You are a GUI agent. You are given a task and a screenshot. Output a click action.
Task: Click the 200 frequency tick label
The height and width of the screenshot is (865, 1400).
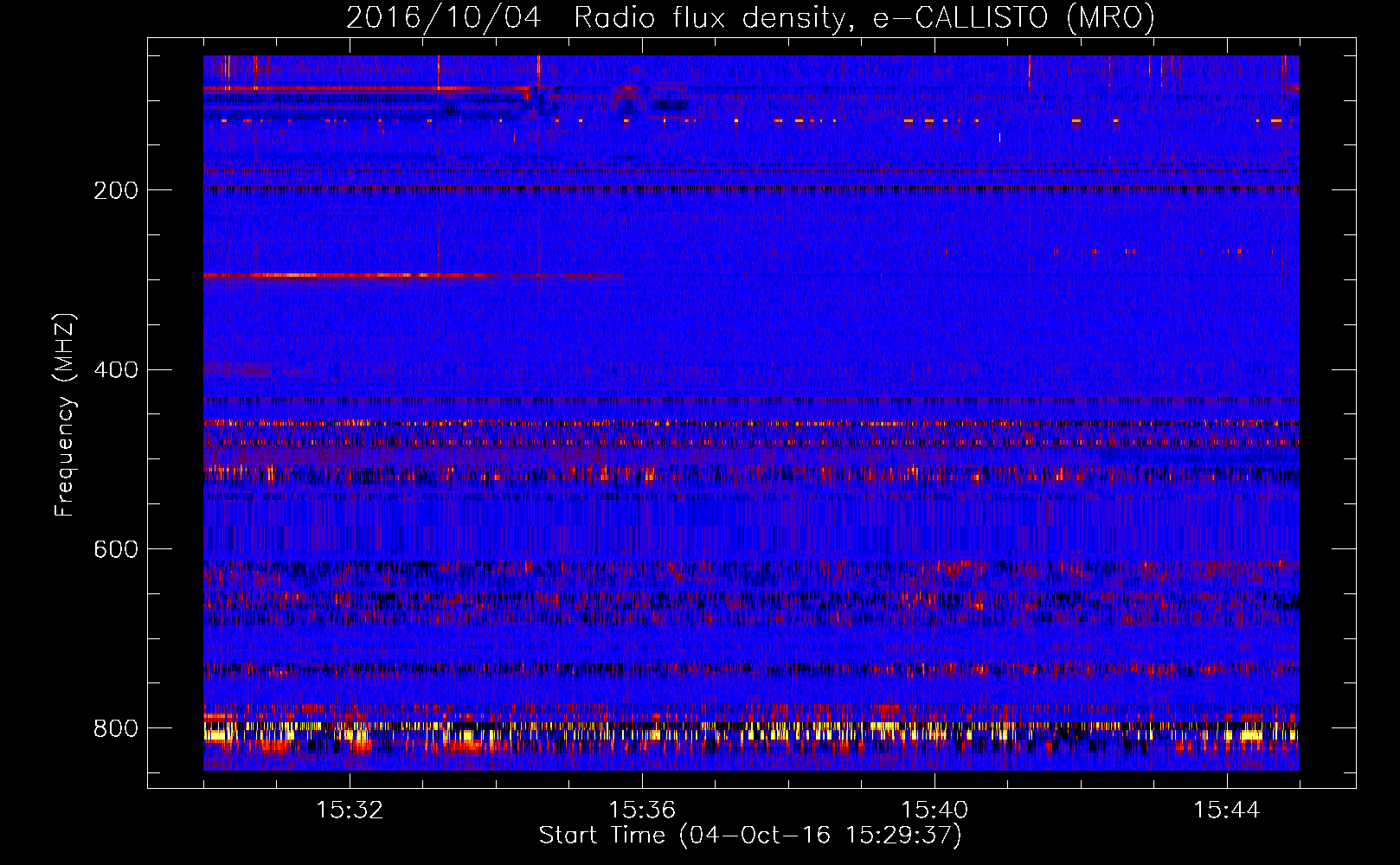coord(116,190)
